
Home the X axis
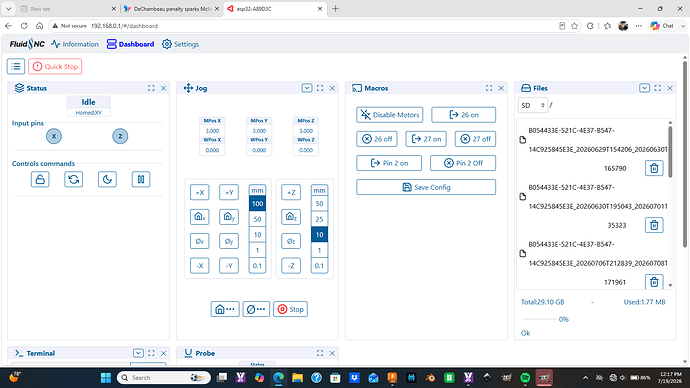(x=200, y=216)
